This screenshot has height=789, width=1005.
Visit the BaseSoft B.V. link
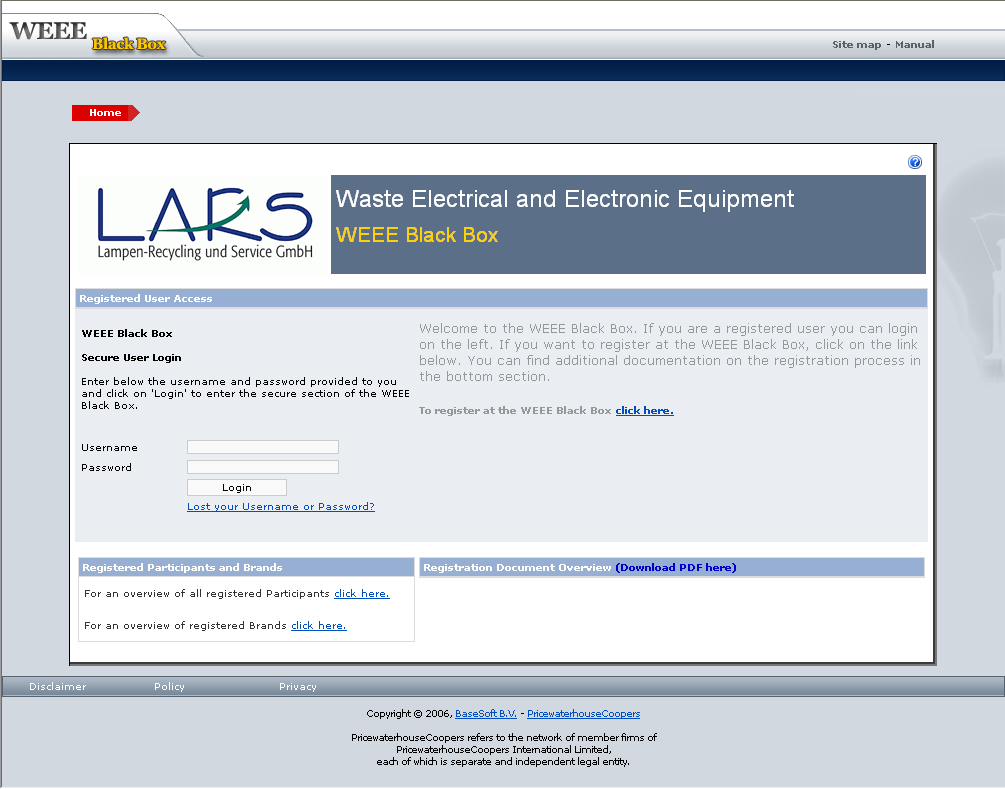pyautogui.click(x=486, y=713)
